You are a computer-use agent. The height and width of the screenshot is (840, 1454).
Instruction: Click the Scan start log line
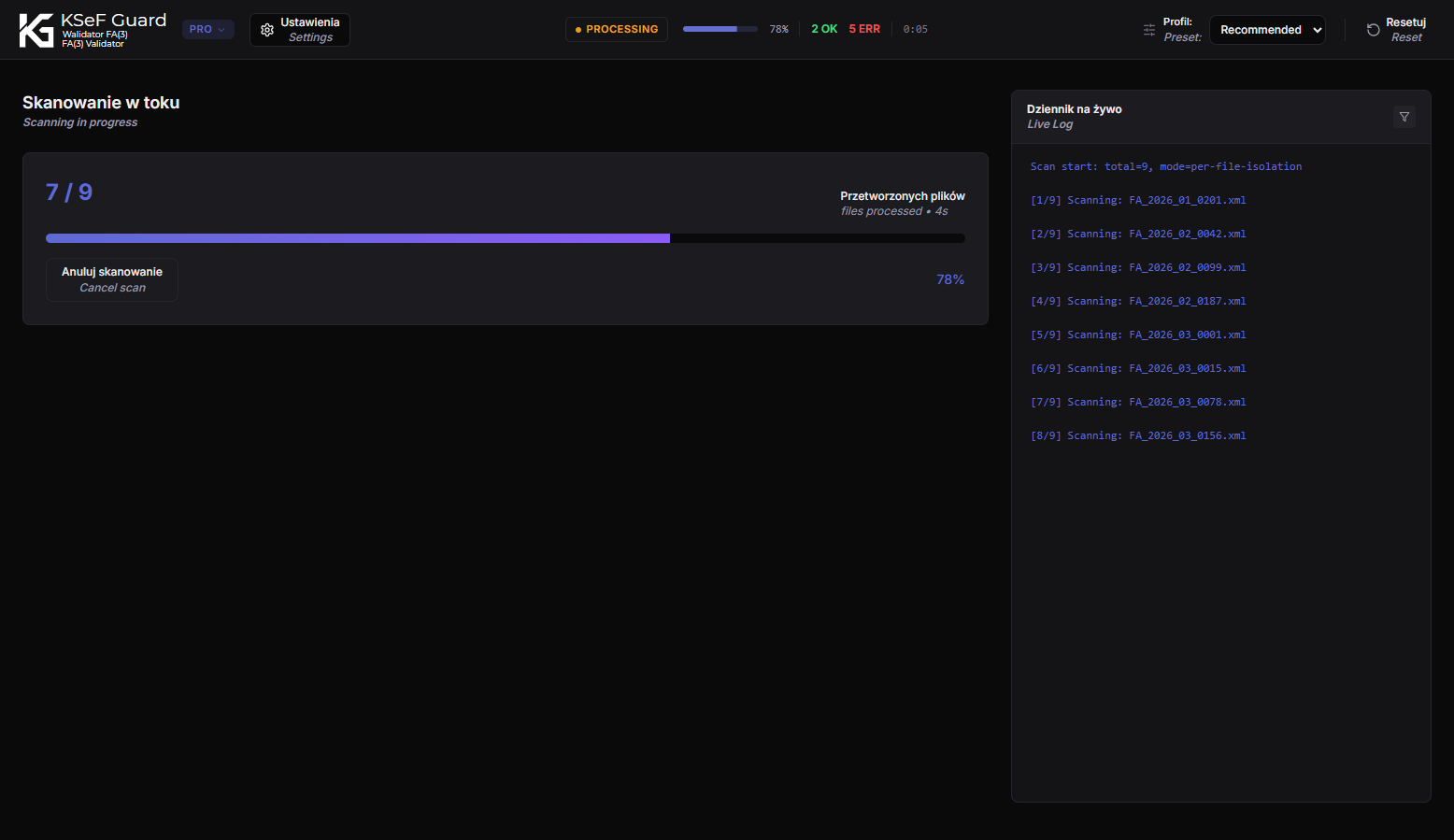pyautogui.click(x=1166, y=166)
